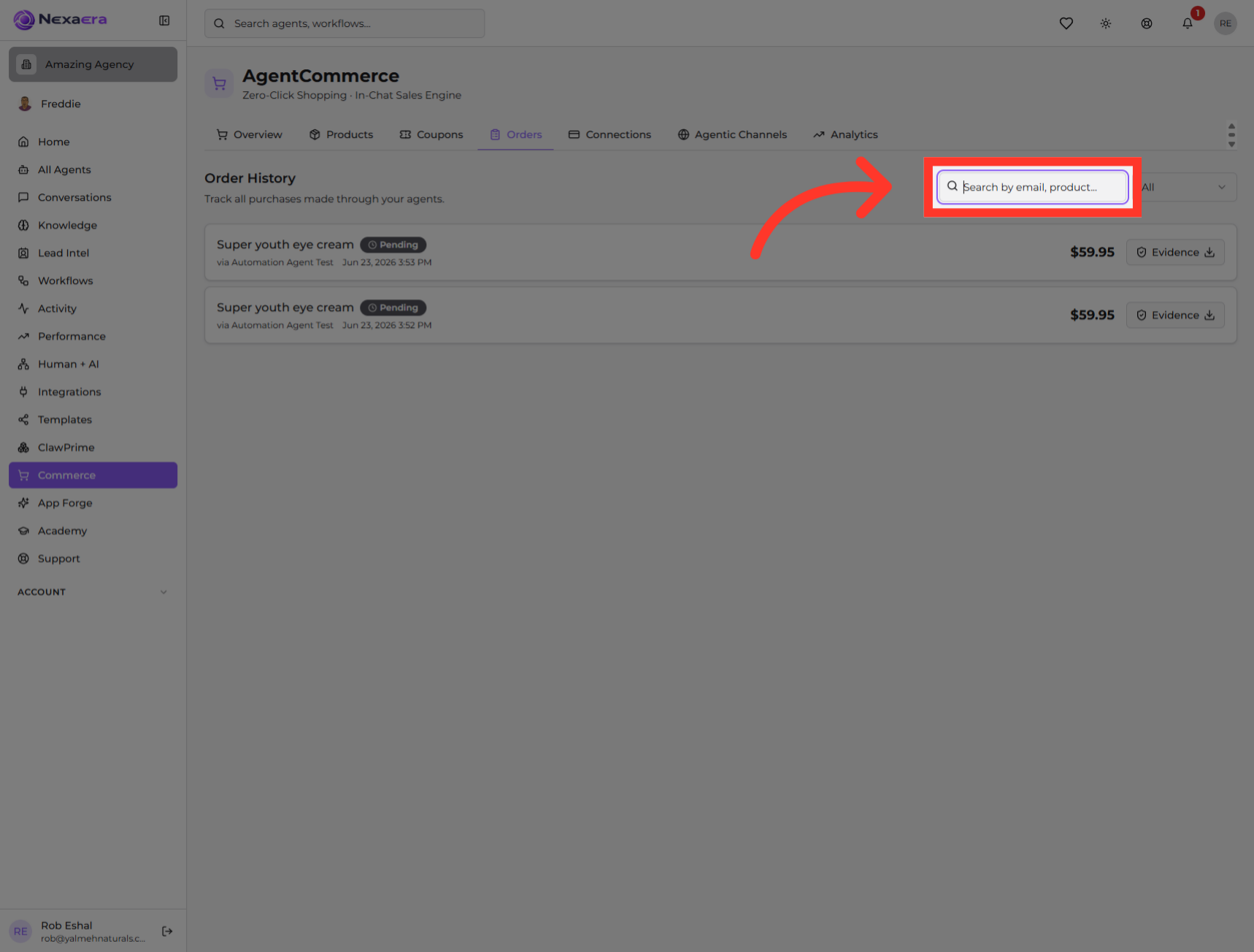Select the Freddie agent
The image size is (1254, 952).
(93, 104)
